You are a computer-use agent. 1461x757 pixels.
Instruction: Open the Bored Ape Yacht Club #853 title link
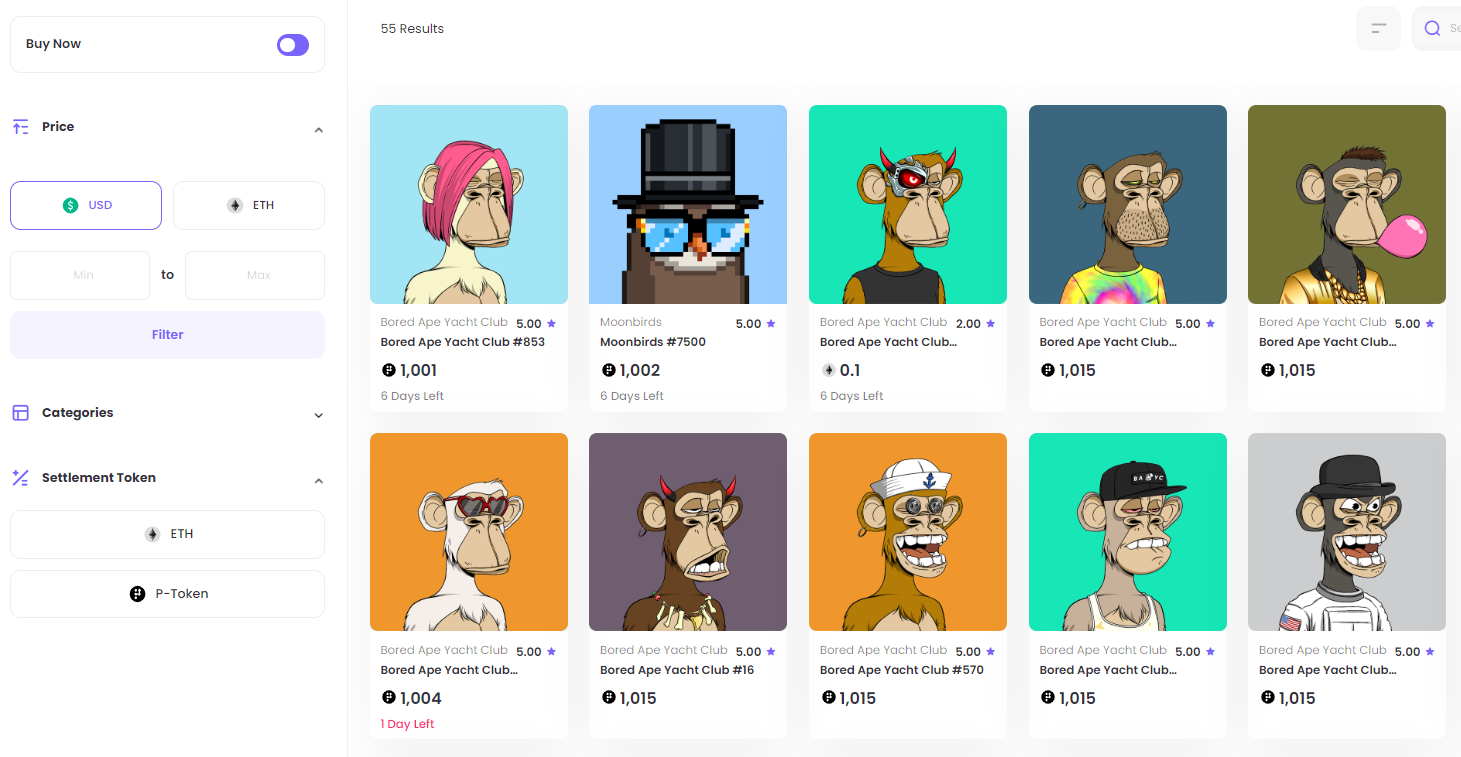[462, 342]
